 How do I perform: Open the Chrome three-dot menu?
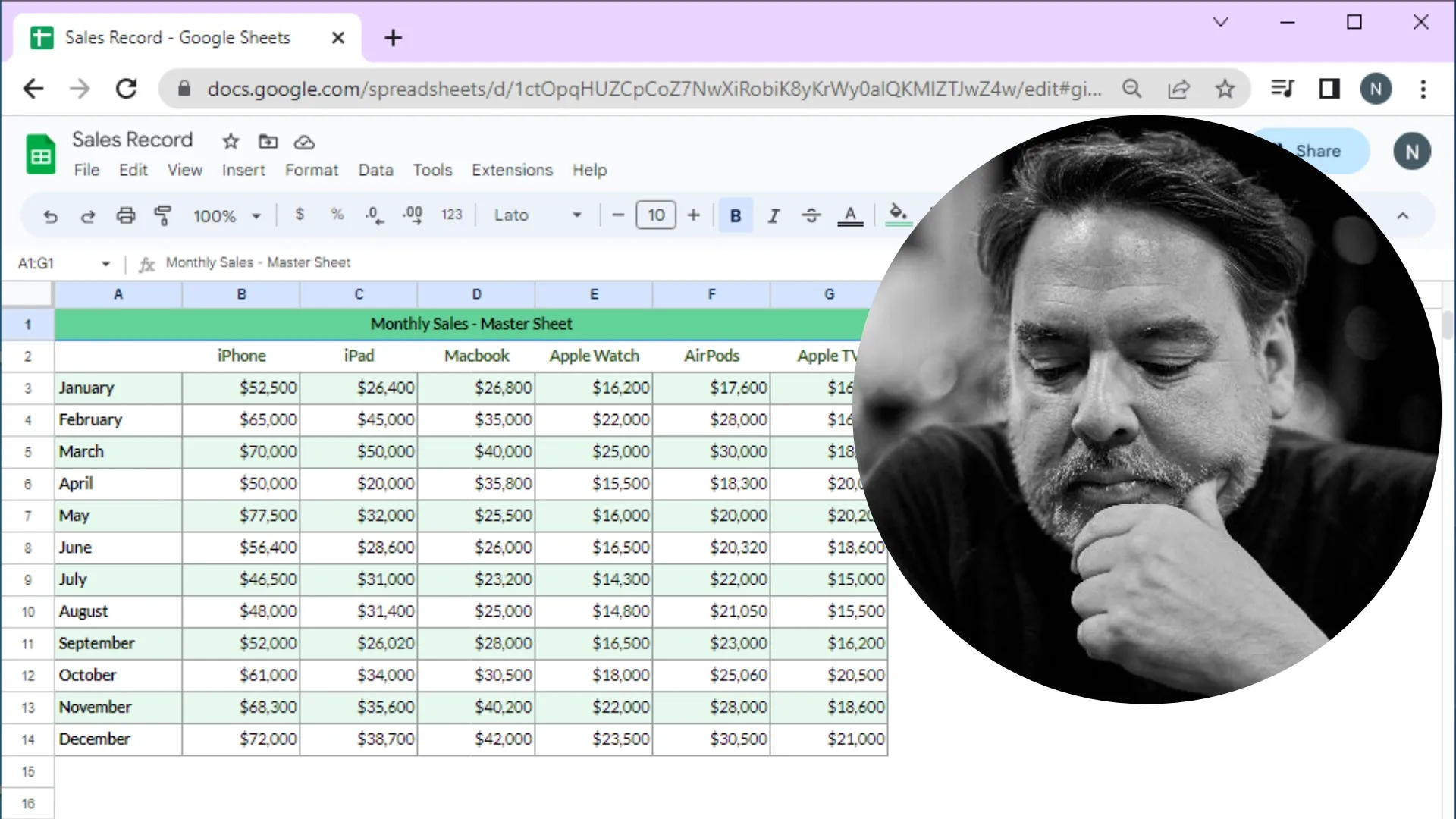point(1423,89)
